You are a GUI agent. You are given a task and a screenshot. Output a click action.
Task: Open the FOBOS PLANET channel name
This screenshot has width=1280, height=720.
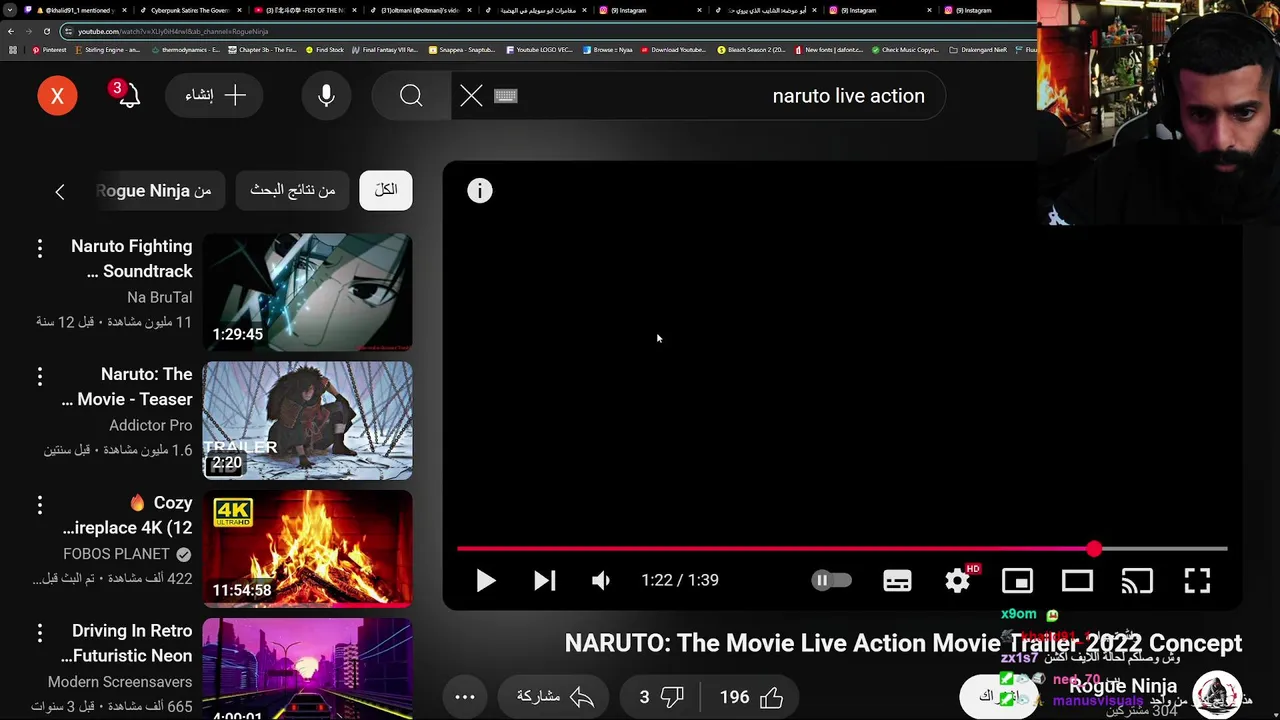(116, 553)
